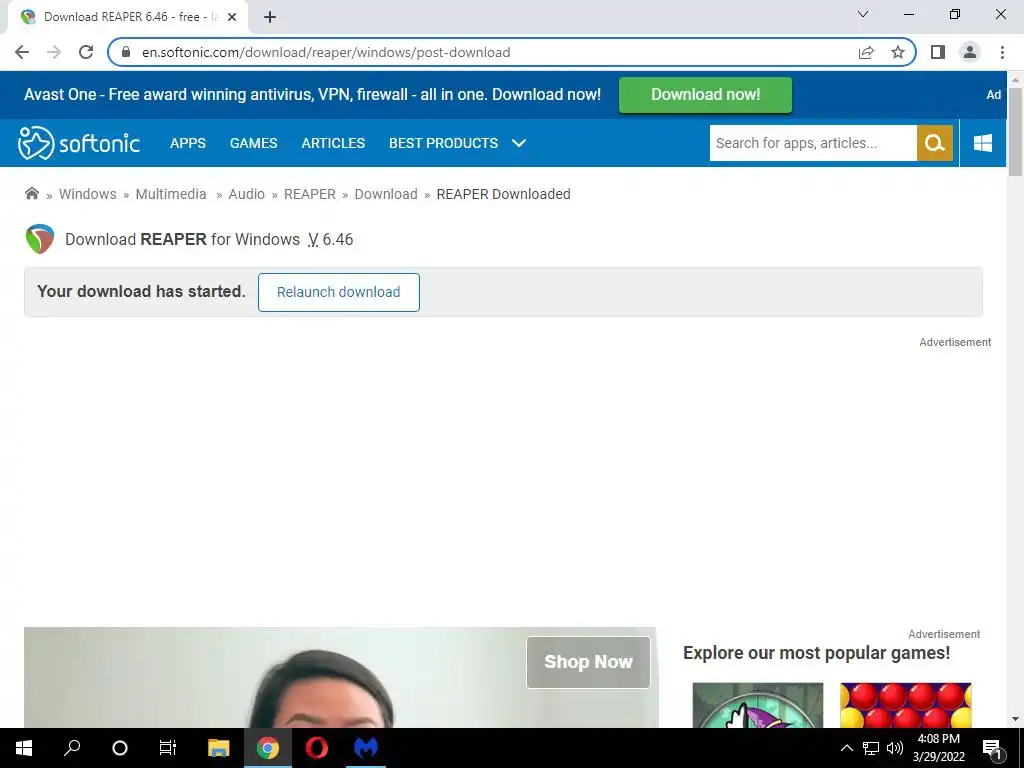Open taskbar search magnifier
This screenshot has height=768, width=1024.
tap(72, 748)
